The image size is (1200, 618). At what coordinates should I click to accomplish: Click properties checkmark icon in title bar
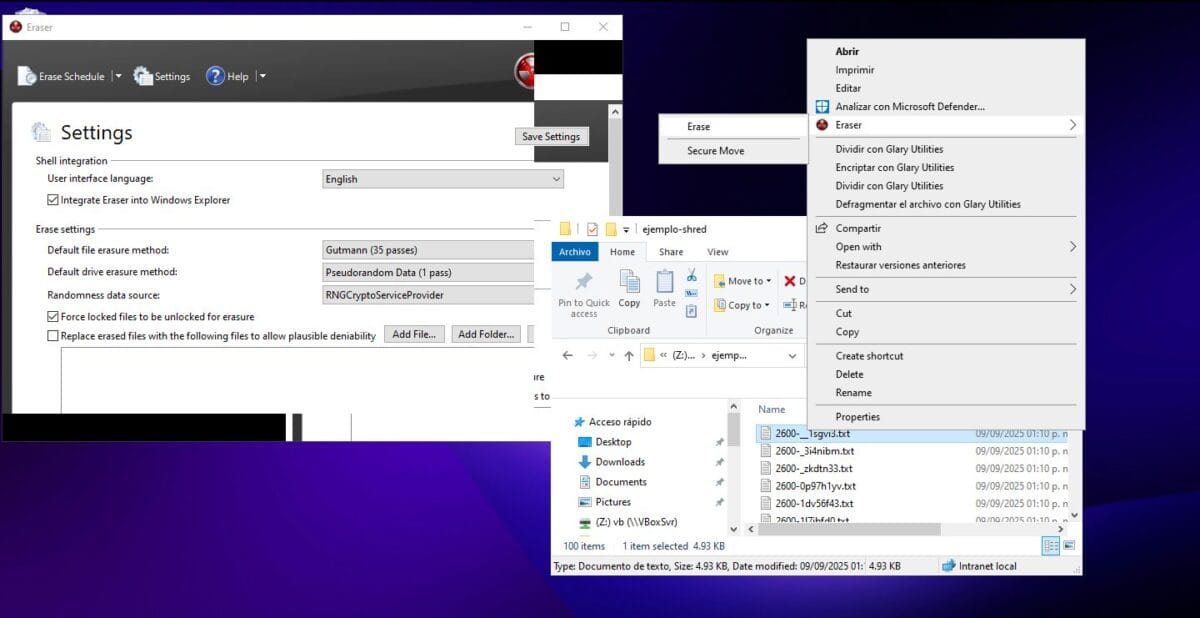(x=592, y=229)
